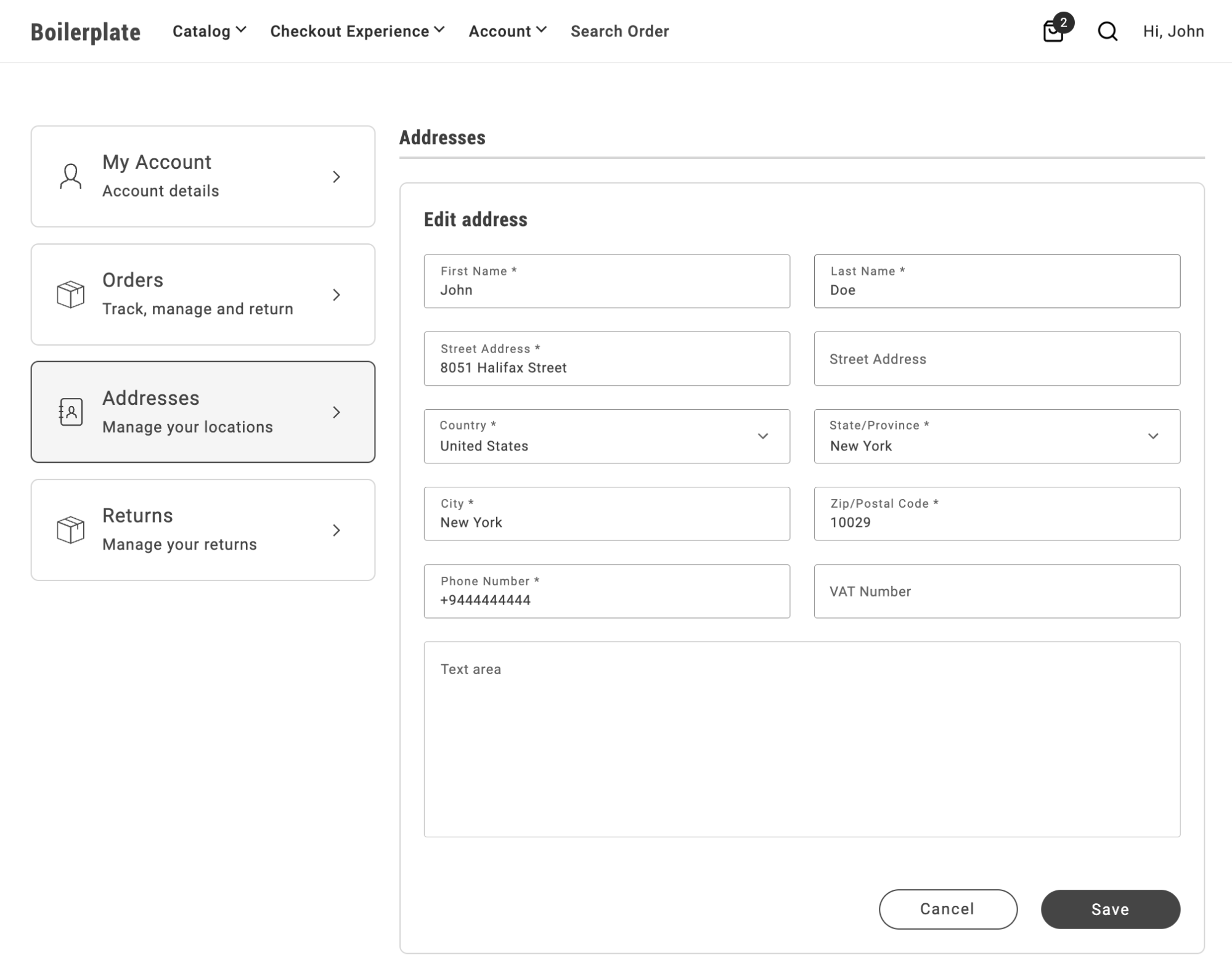Click the My Account profile icon
The height and width of the screenshot is (968, 1232).
pyautogui.click(x=70, y=176)
